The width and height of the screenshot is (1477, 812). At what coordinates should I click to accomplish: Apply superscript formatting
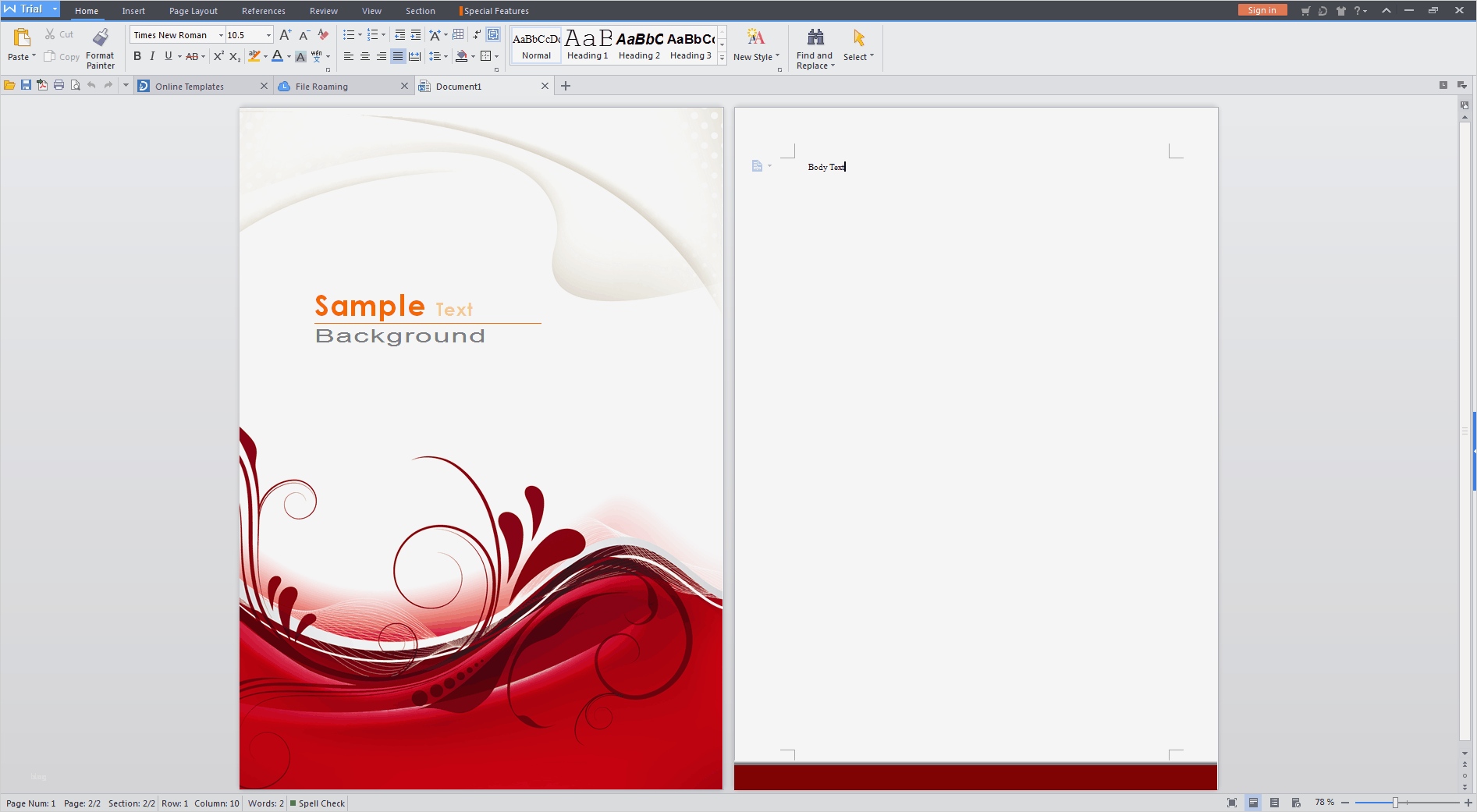[x=218, y=56]
